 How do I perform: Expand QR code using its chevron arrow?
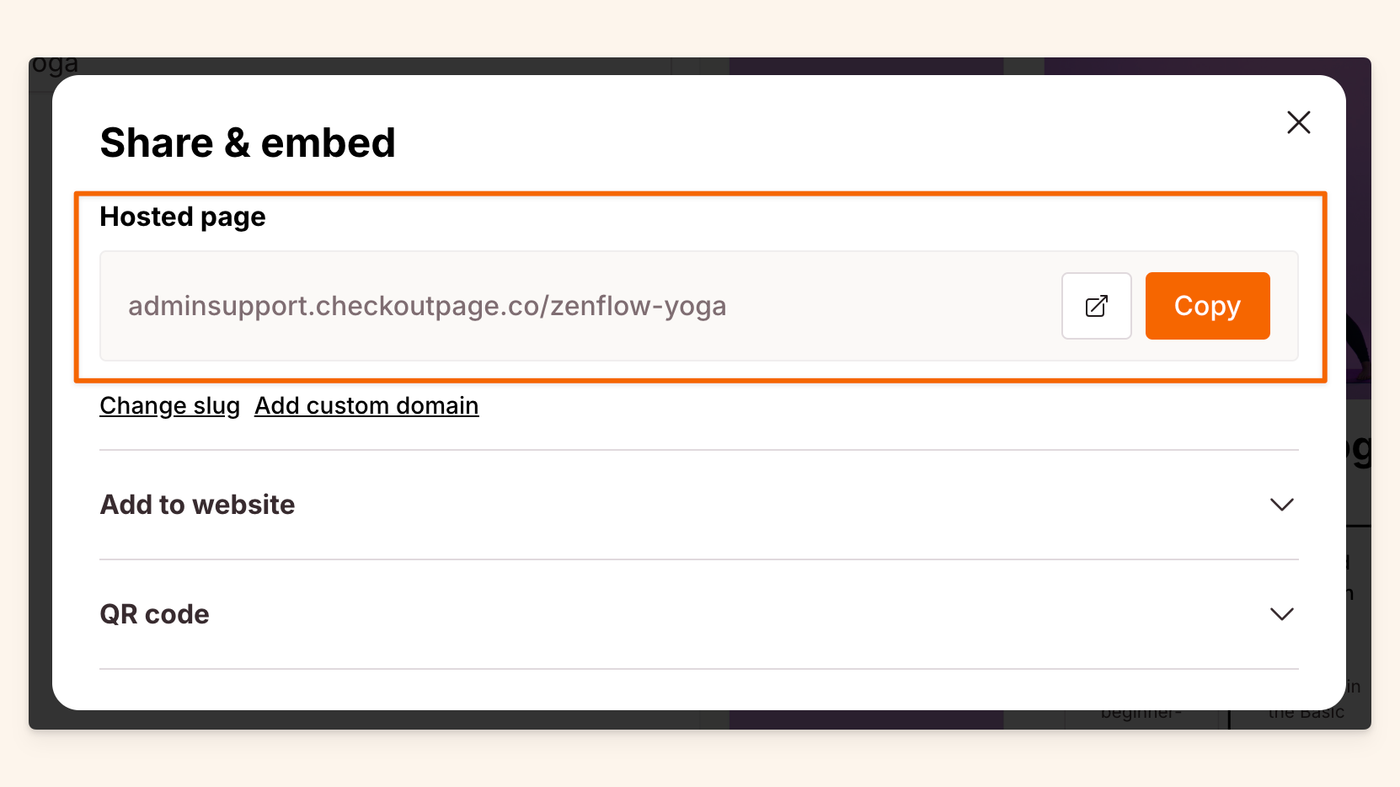tap(1281, 614)
